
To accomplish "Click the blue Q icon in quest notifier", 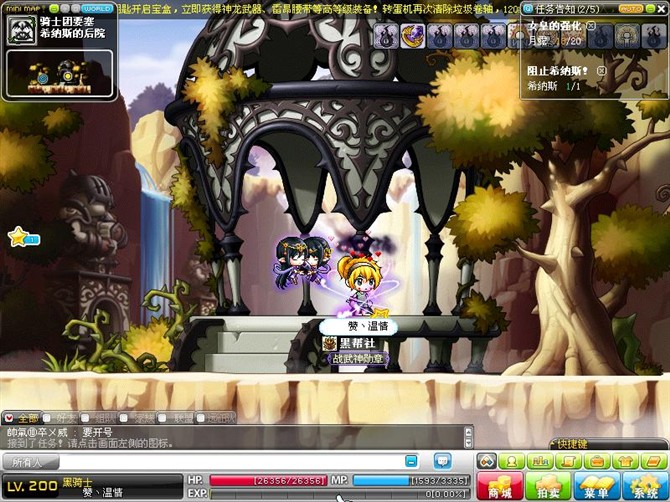I will [529, 8].
